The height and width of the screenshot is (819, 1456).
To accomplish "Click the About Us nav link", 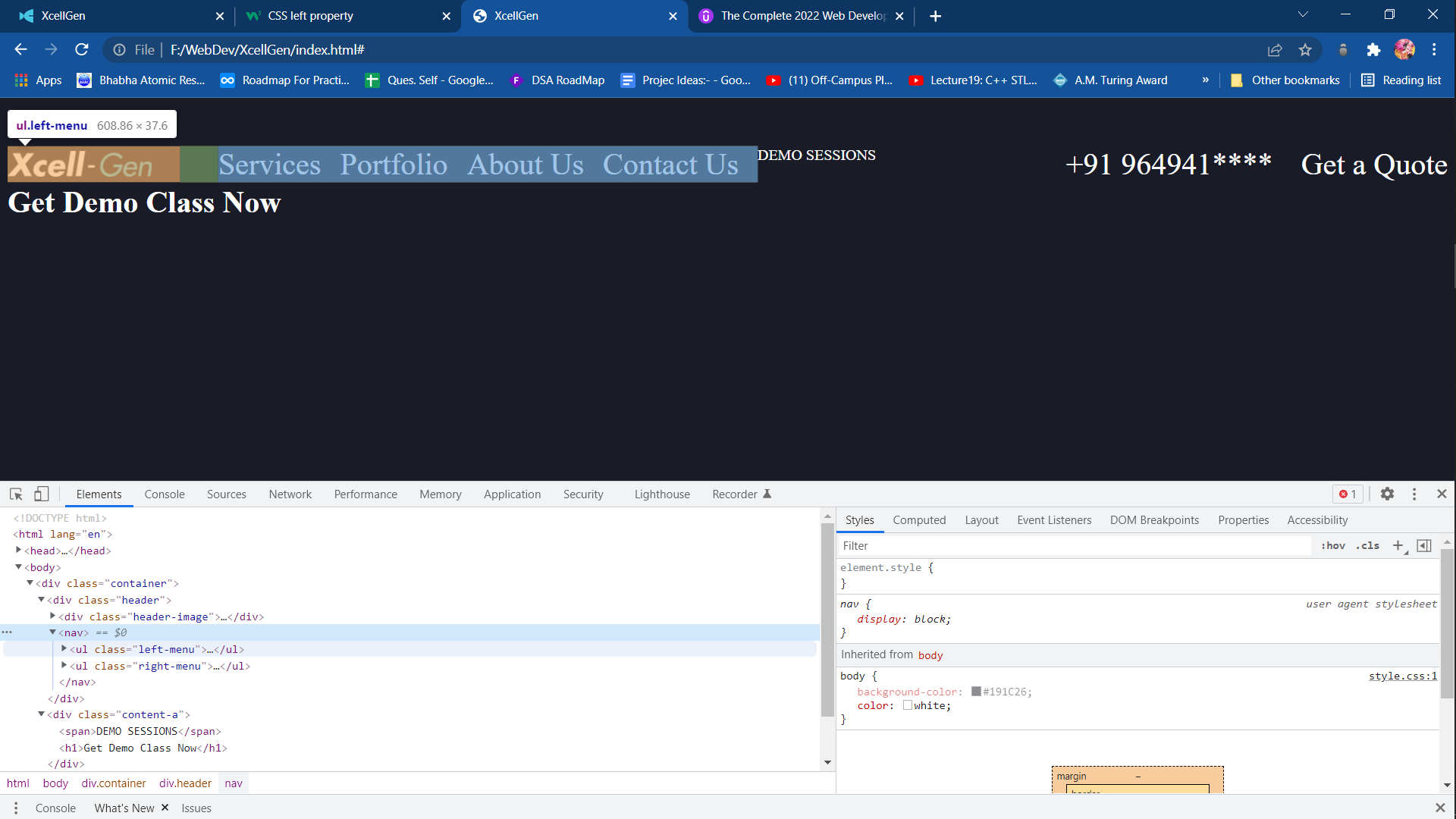I will (x=526, y=165).
